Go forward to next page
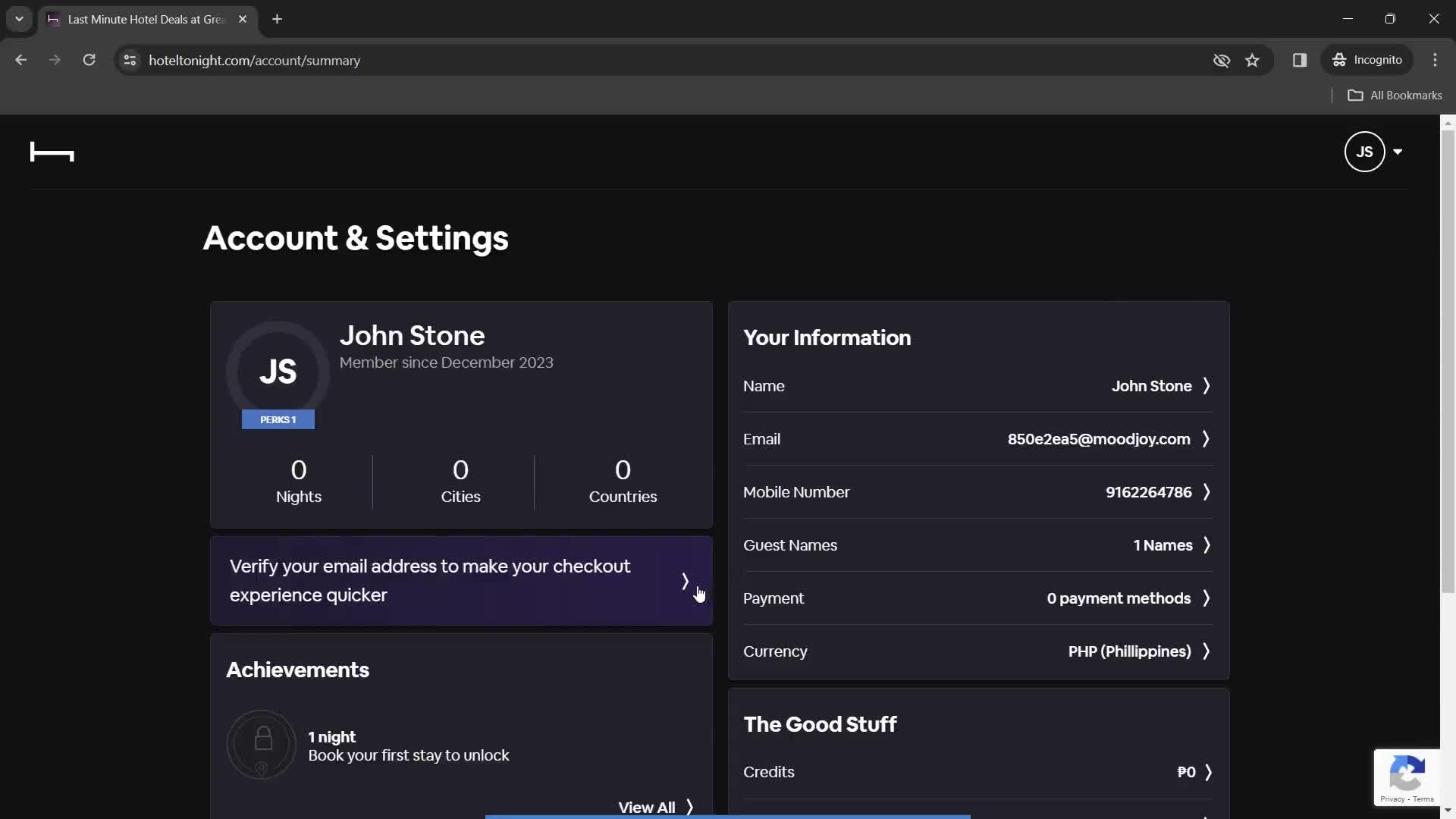This screenshot has height=819, width=1456. click(55, 60)
